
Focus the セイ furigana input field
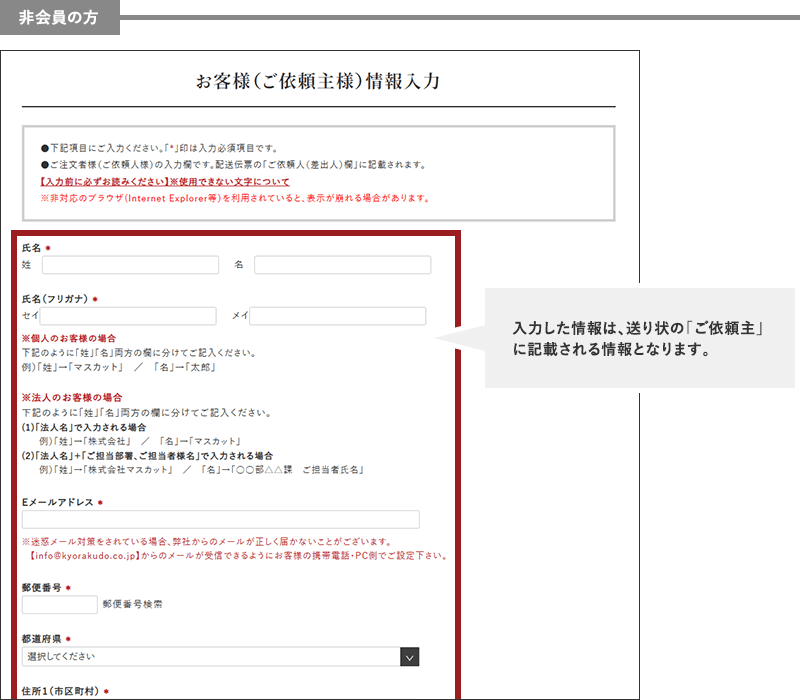coord(129,316)
